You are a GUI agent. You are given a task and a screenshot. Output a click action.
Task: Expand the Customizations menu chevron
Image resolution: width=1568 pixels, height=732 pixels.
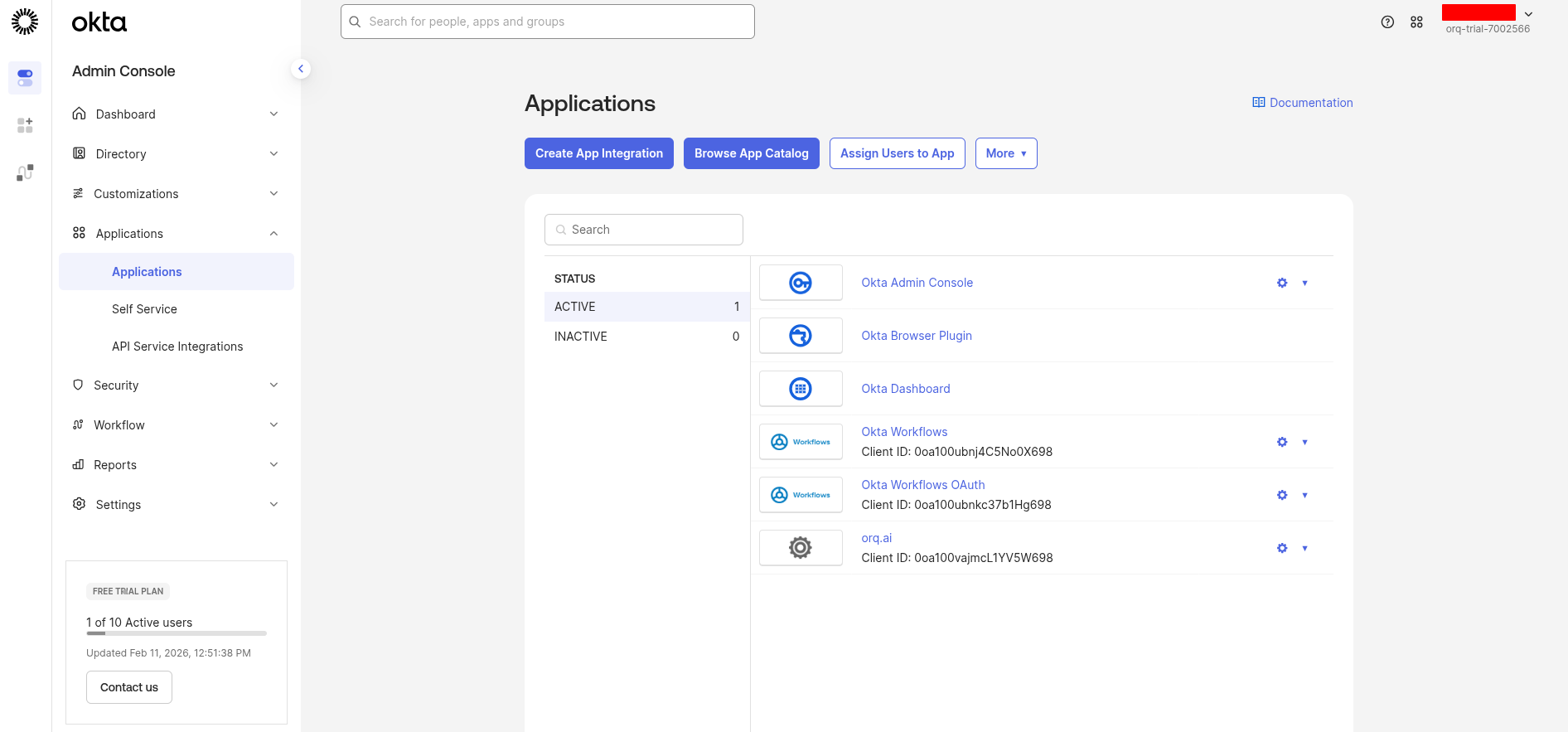pyautogui.click(x=273, y=193)
